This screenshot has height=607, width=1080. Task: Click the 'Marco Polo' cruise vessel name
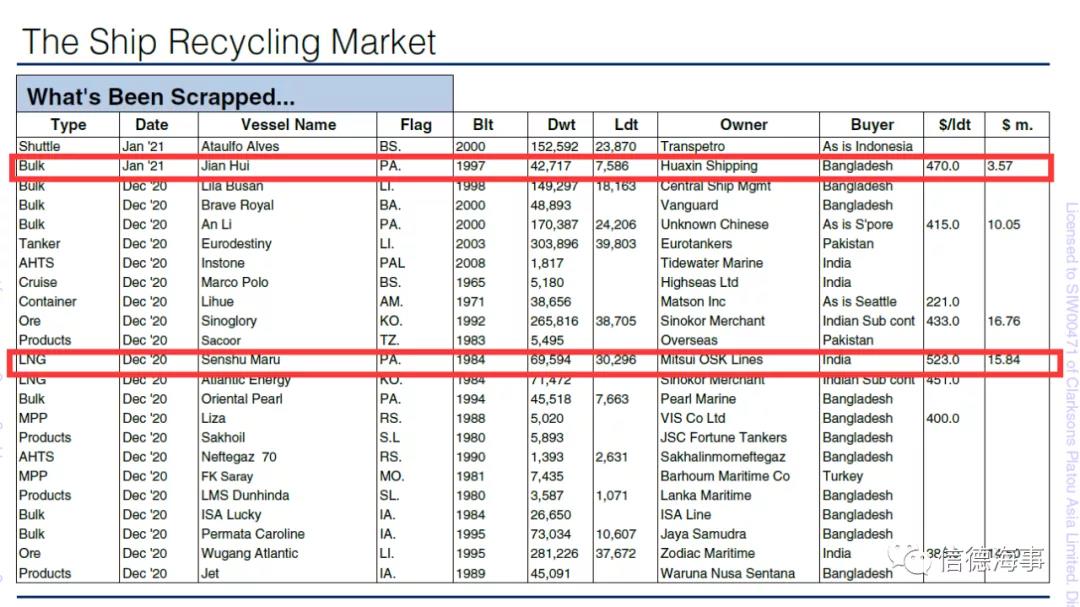tap(235, 282)
